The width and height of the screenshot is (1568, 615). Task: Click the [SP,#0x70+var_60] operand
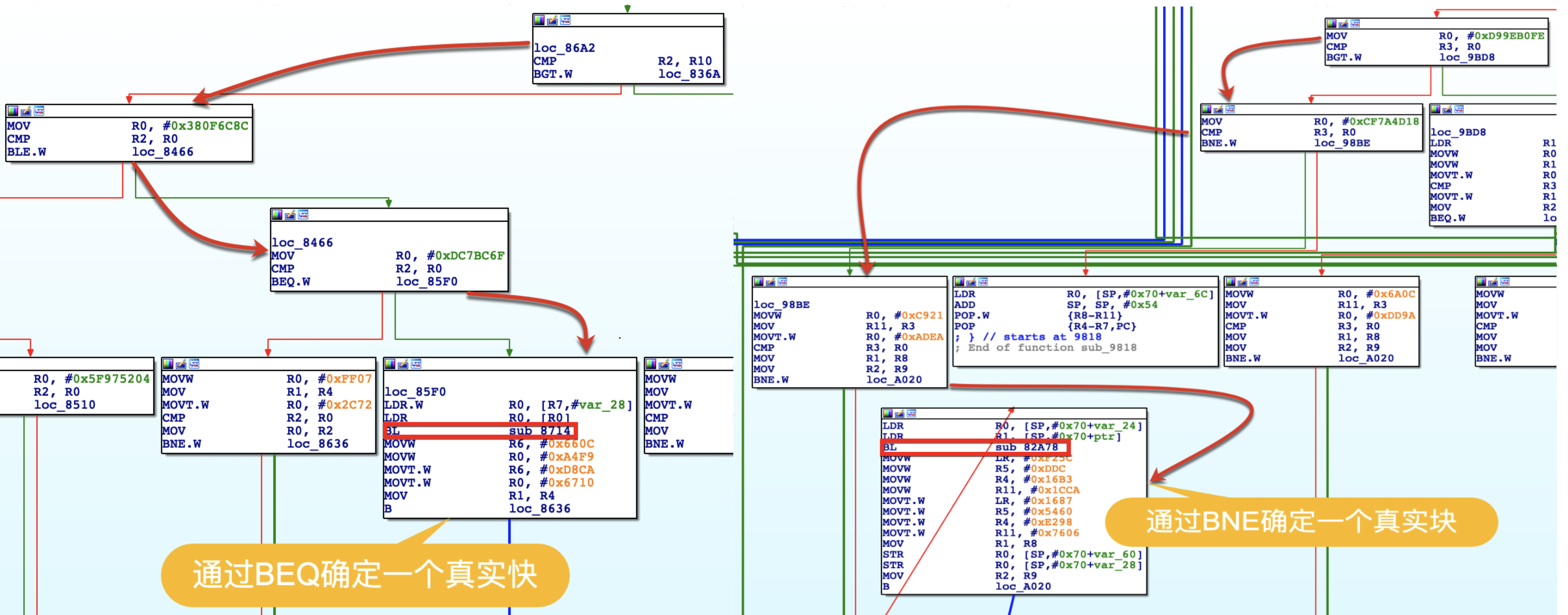pyautogui.click(x=1083, y=555)
